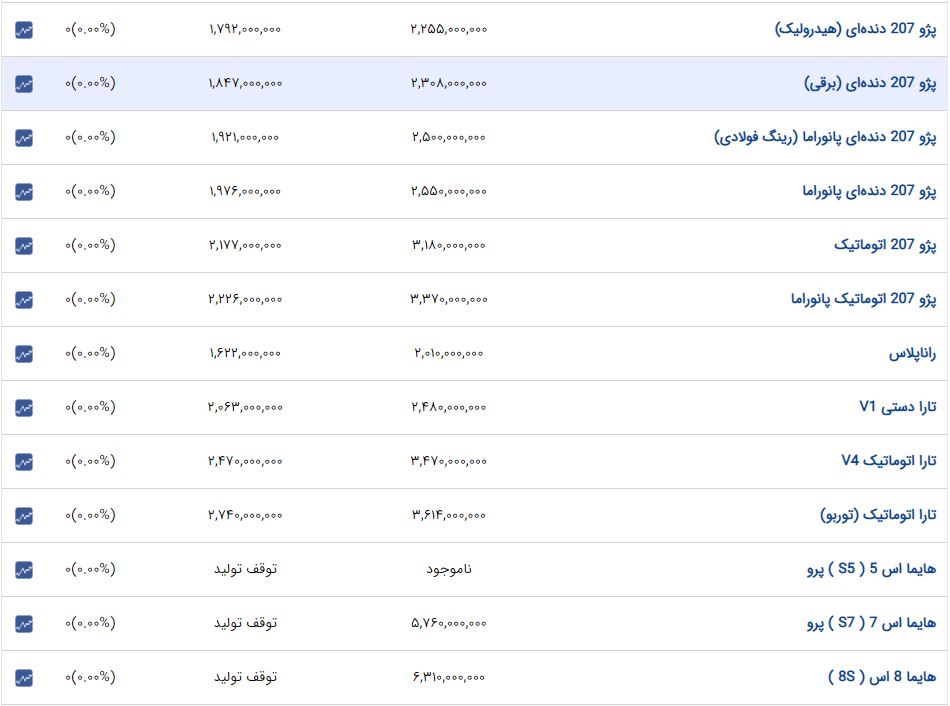
Task: Select factory price ۱,۶۲۲,۰۰۰,۰۰۰
Action: (245, 353)
